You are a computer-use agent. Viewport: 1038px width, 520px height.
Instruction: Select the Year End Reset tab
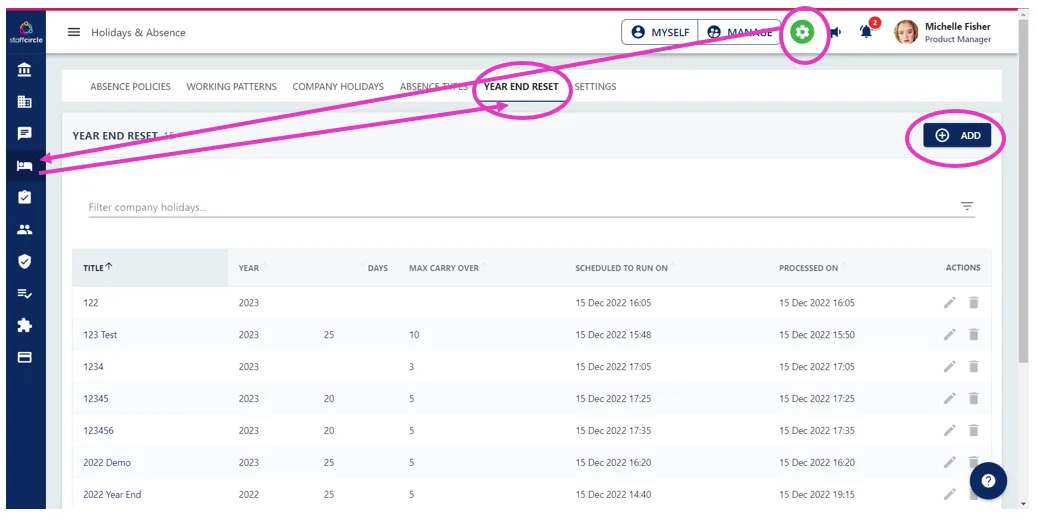(x=521, y=86)
